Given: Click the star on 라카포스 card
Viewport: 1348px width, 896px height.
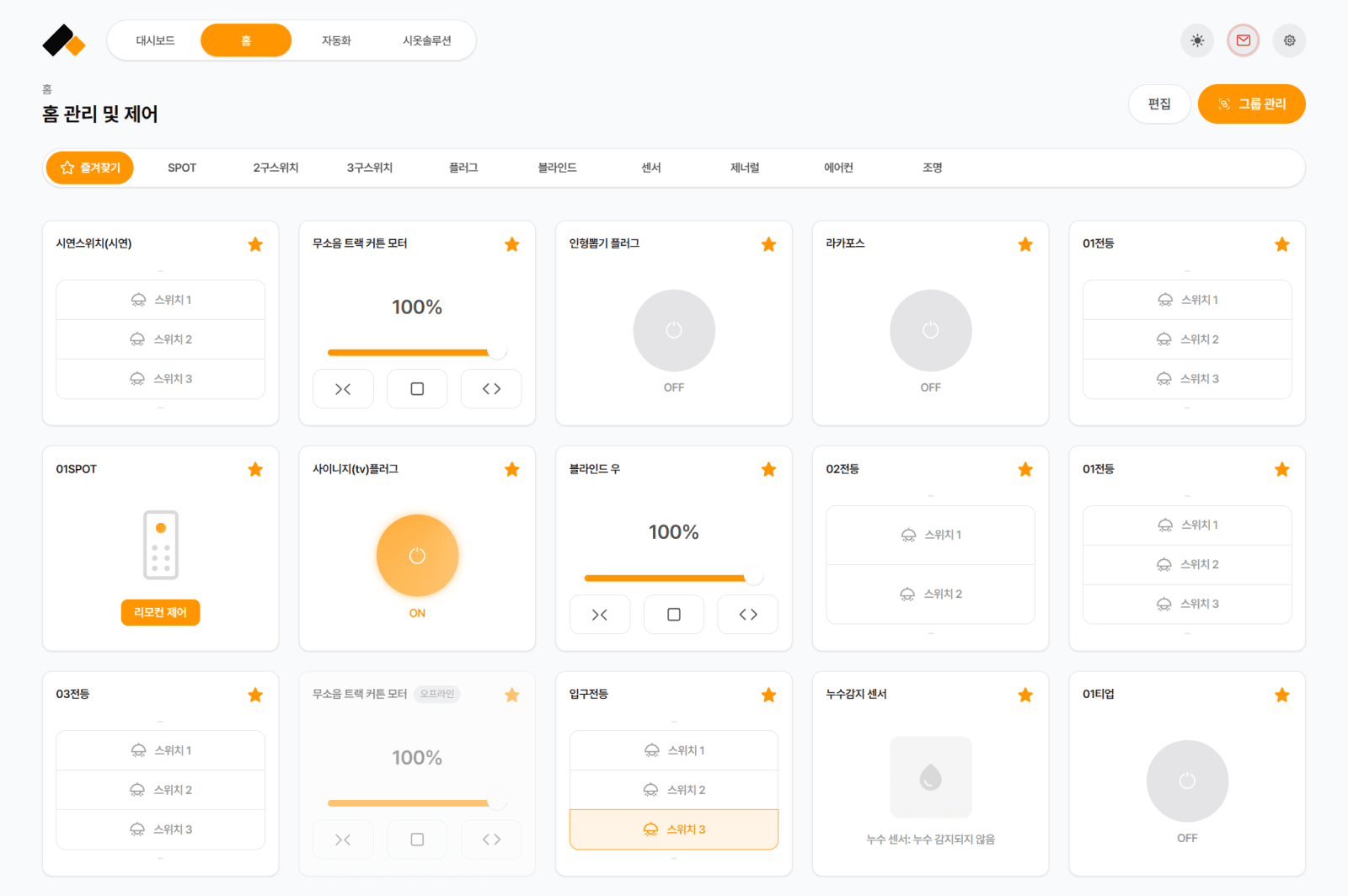Looking at the screenshot, I should (x=1025, y=244).
